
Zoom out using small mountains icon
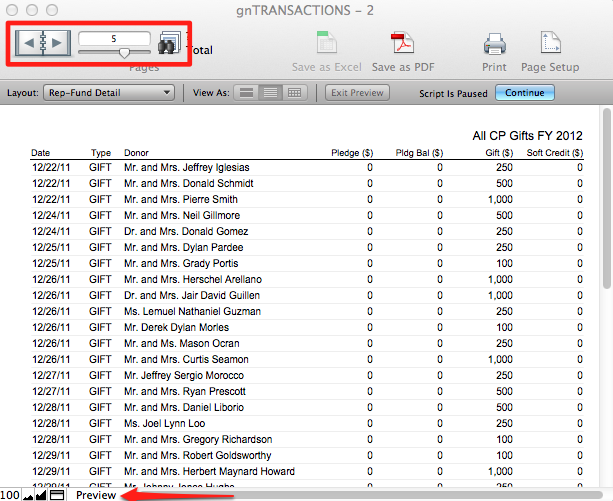coord(28,495)
